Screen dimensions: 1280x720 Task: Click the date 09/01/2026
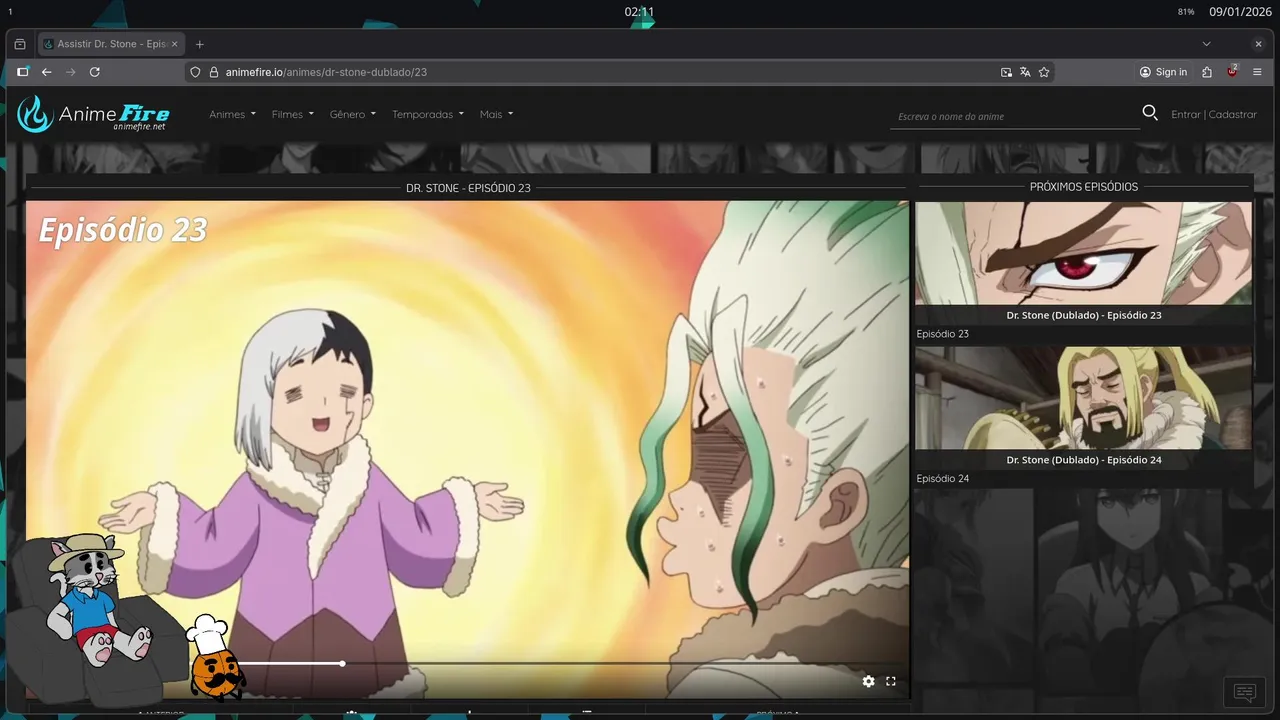[x=1239, y=12]
